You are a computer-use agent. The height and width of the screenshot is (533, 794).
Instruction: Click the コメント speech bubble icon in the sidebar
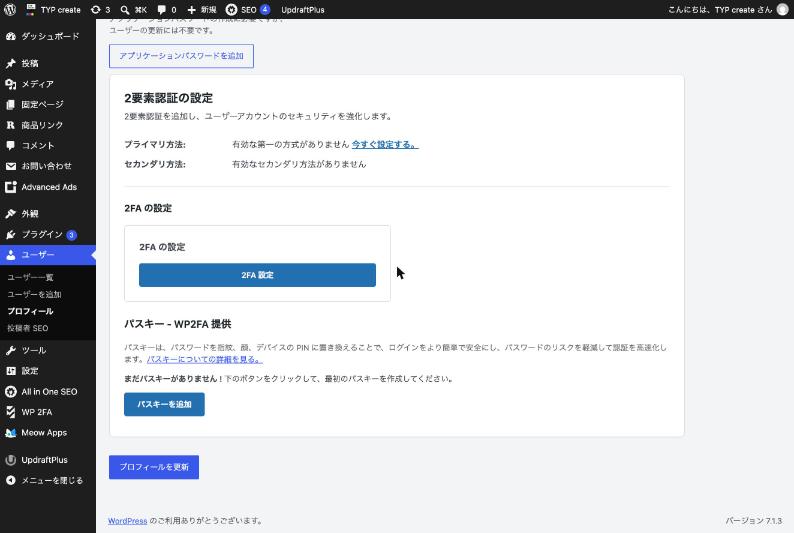coord(11,146)
